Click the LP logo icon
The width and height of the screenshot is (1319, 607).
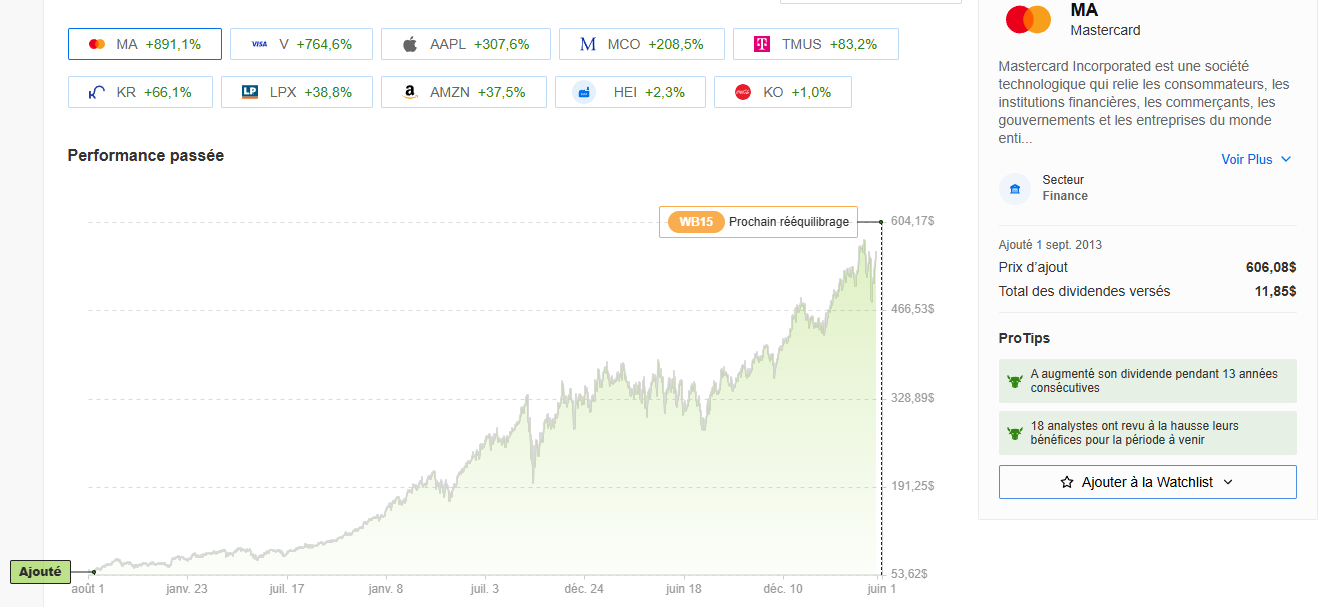[x=250, y=92]
